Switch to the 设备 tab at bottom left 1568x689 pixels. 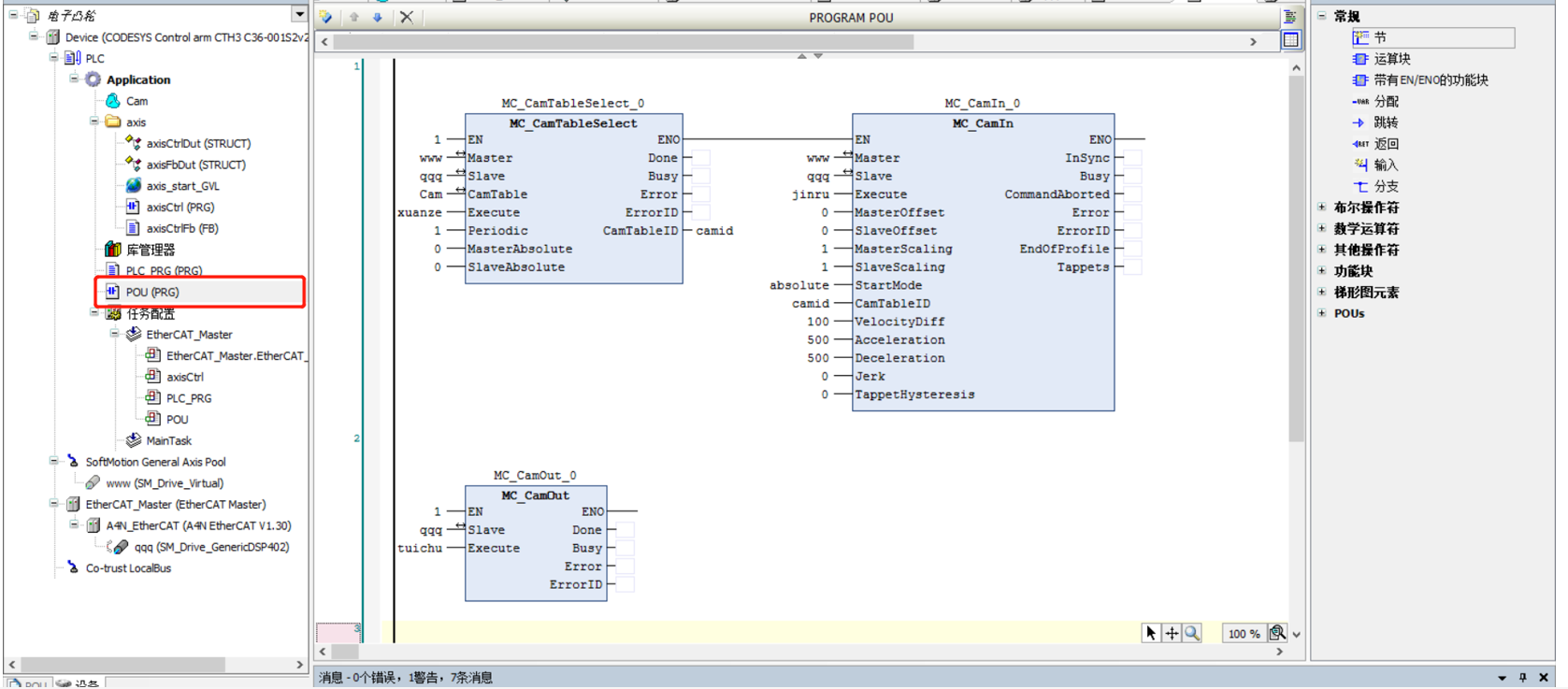(79, 683)
